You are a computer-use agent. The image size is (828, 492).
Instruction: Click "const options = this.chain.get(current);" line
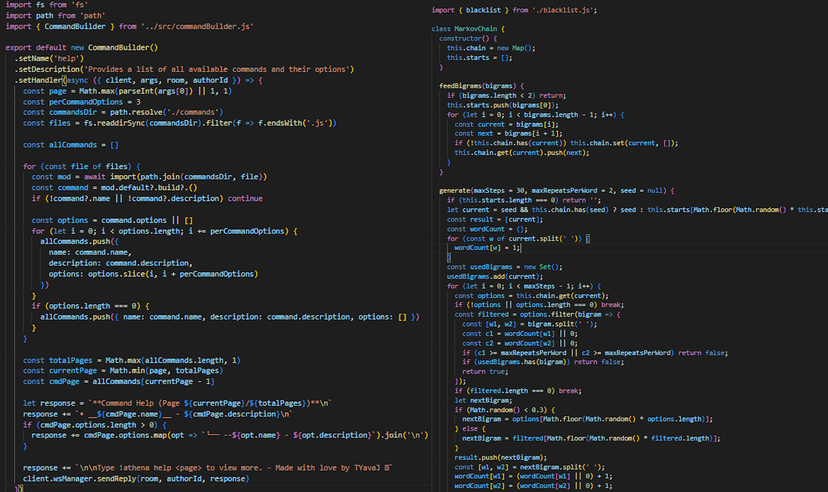click(x=532, y=296)
